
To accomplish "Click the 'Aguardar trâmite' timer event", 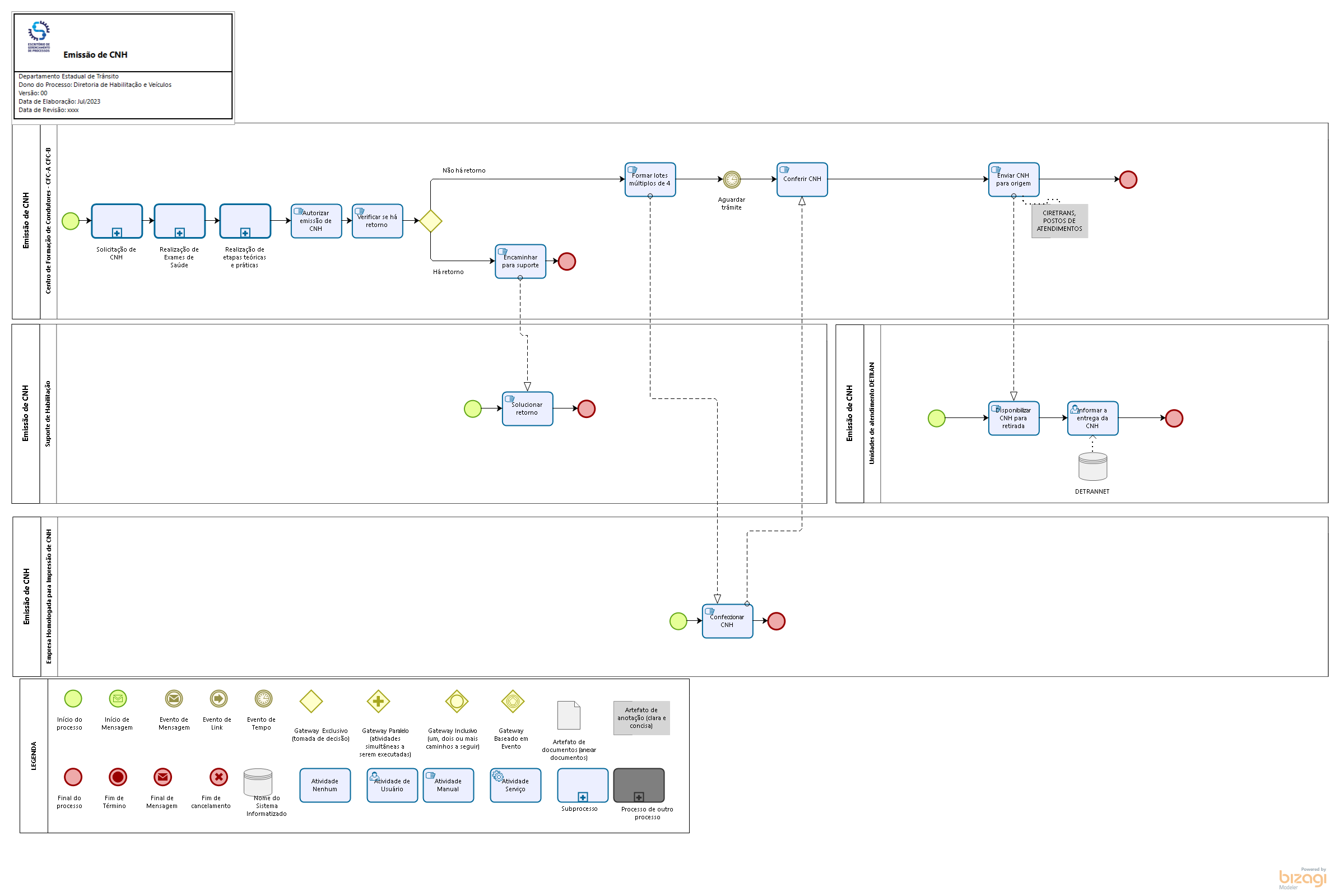I will pyautogui.click(x=731, y=179).
